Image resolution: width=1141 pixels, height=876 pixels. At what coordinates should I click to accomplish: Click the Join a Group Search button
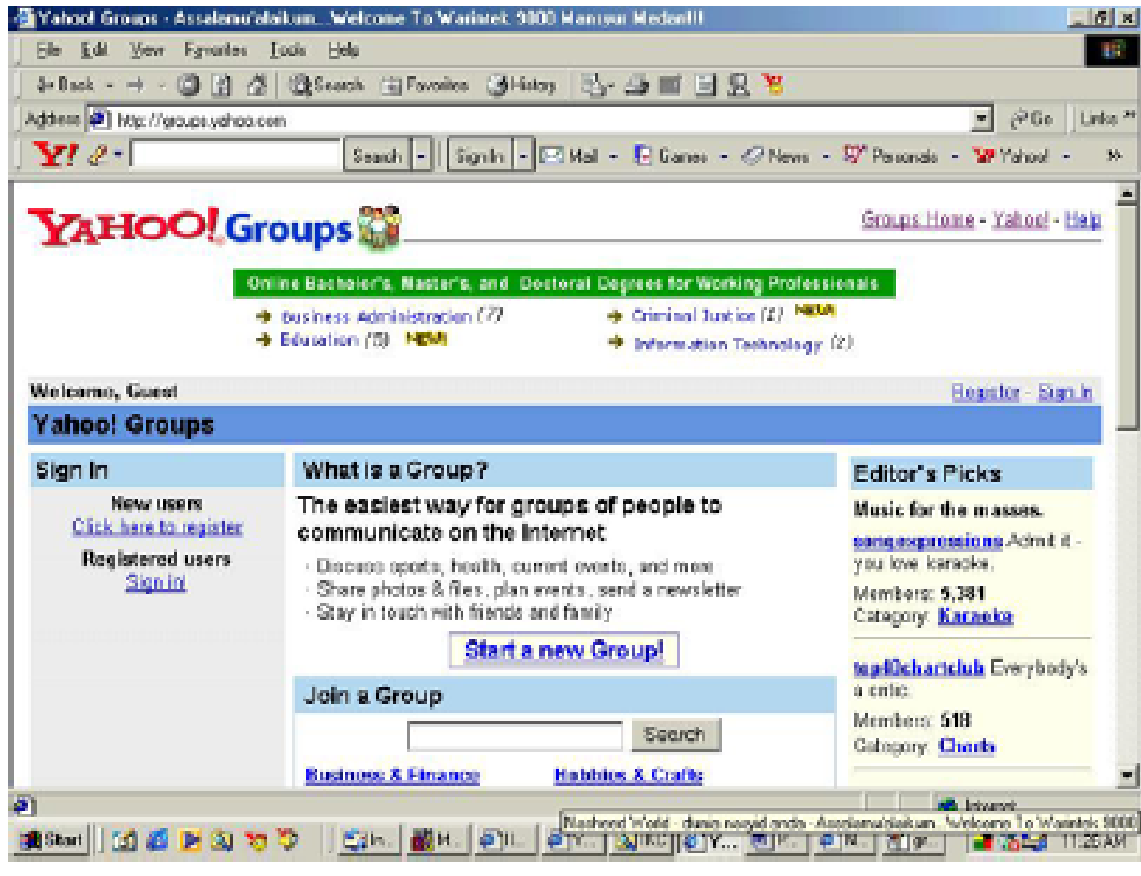pyautogui.click(x=675, y=734)
